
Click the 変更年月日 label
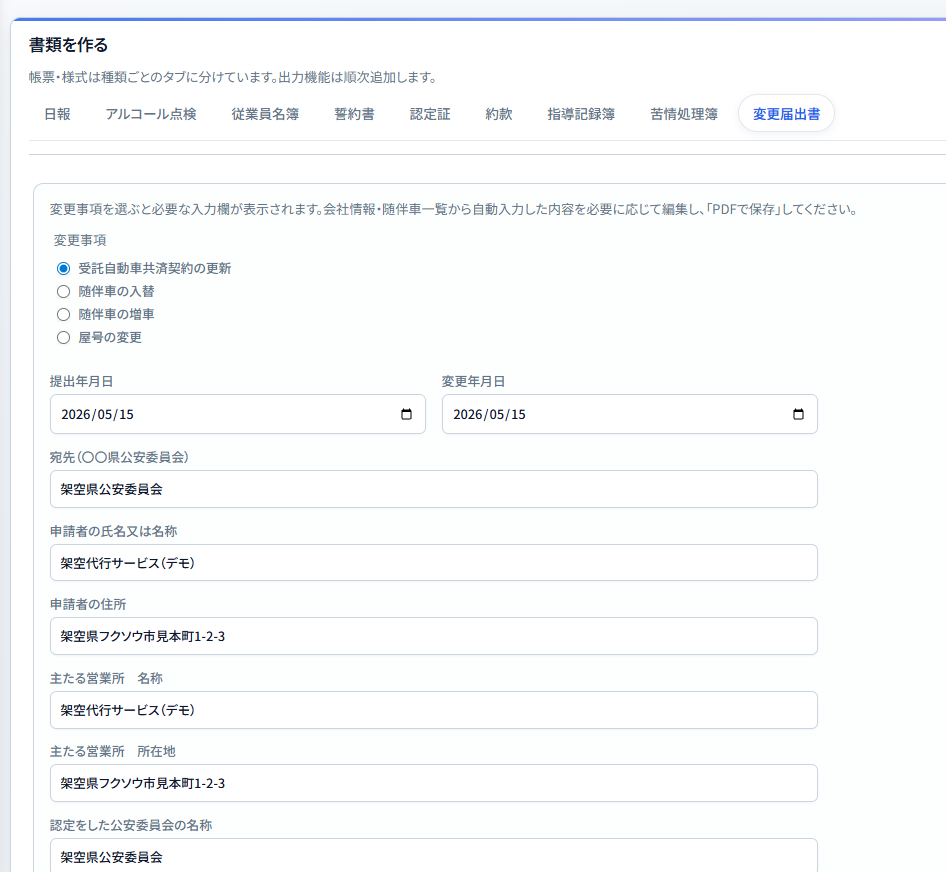pos(474,381)
